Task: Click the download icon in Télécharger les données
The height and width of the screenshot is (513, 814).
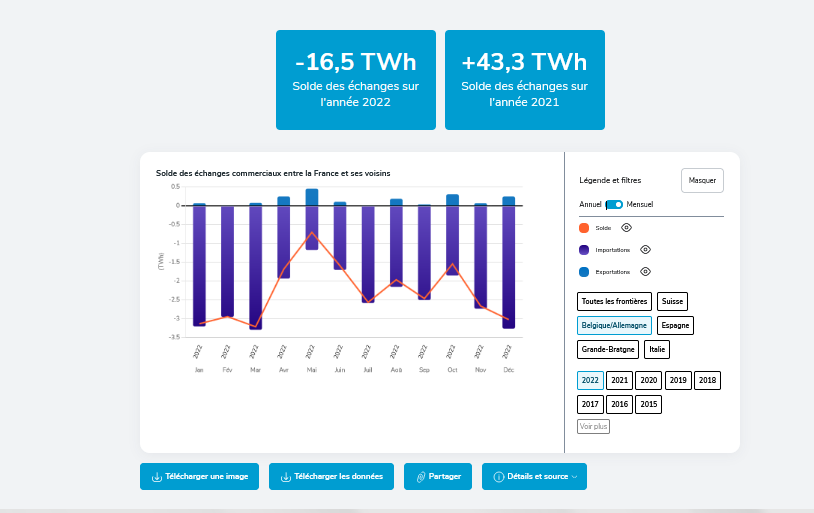Action: point(286,477)
